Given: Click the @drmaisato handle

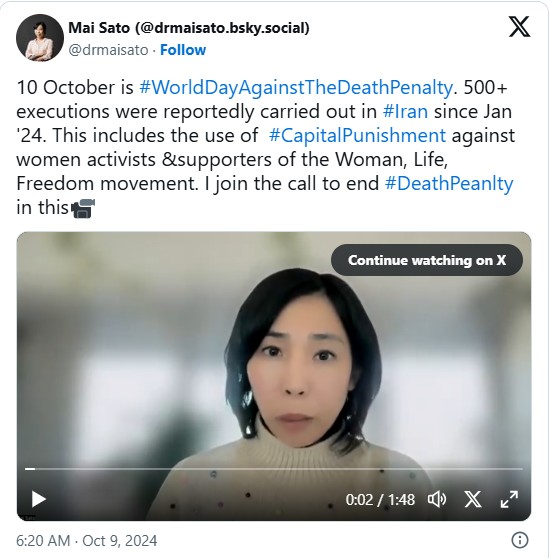Looking at the screenshot, I should point(108,50).
